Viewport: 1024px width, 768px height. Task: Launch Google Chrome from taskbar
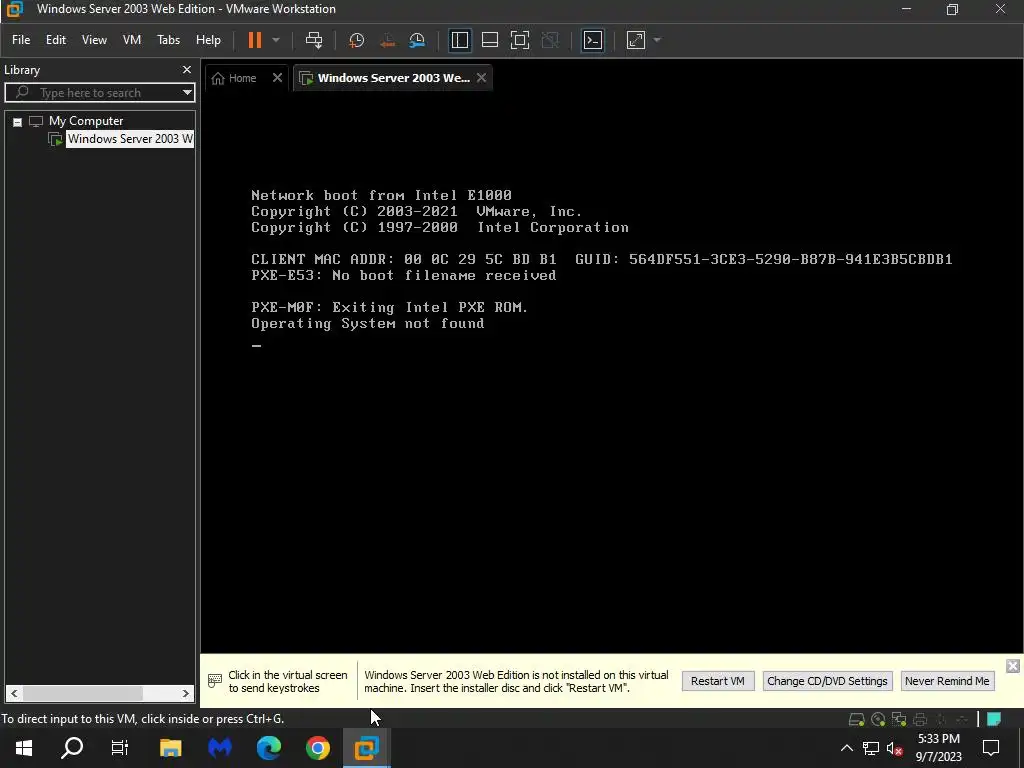318,748
